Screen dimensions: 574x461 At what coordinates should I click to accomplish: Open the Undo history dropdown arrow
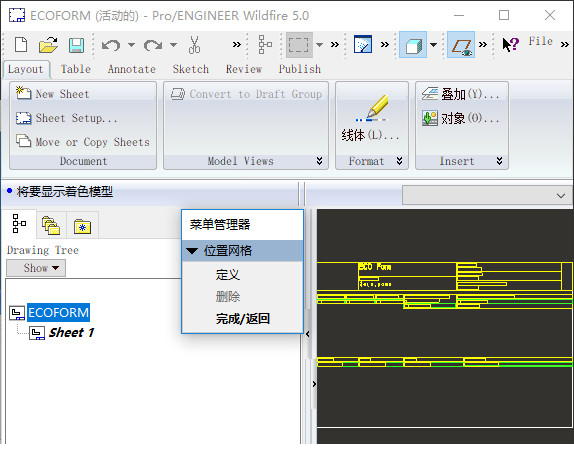[131, 45]
